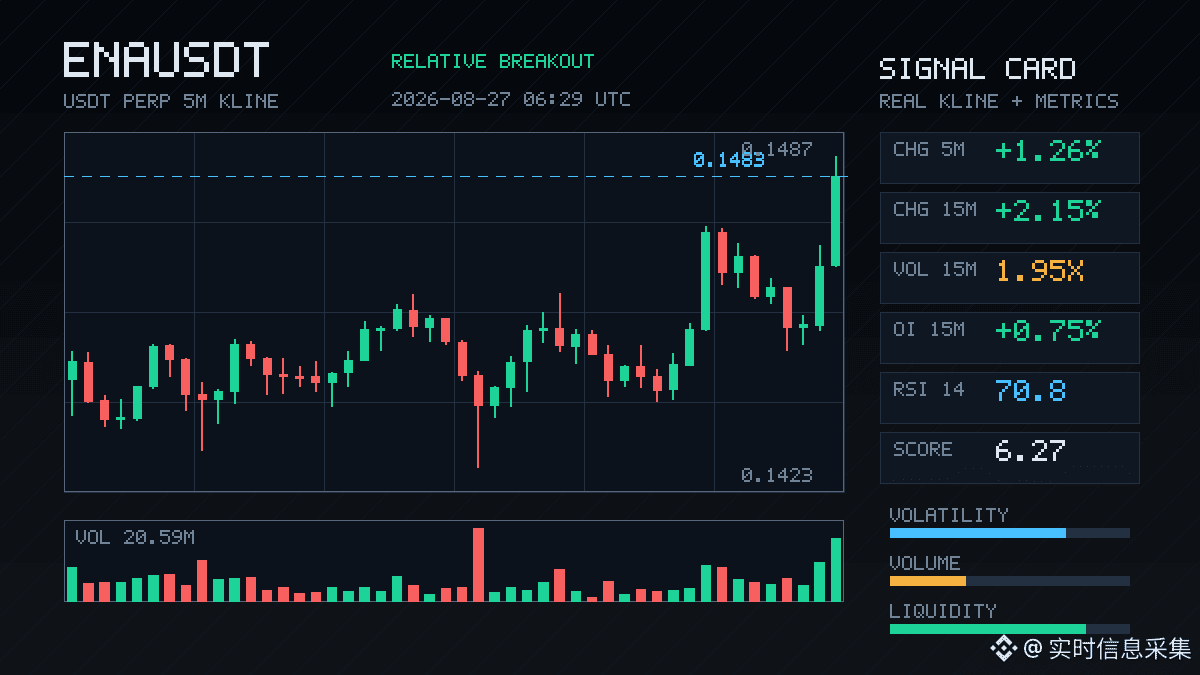This screenshot has width=1200, height=675.
Task: Click the 2026-08-27 06:29 UTC timestamp
Action: click(511, 99)
